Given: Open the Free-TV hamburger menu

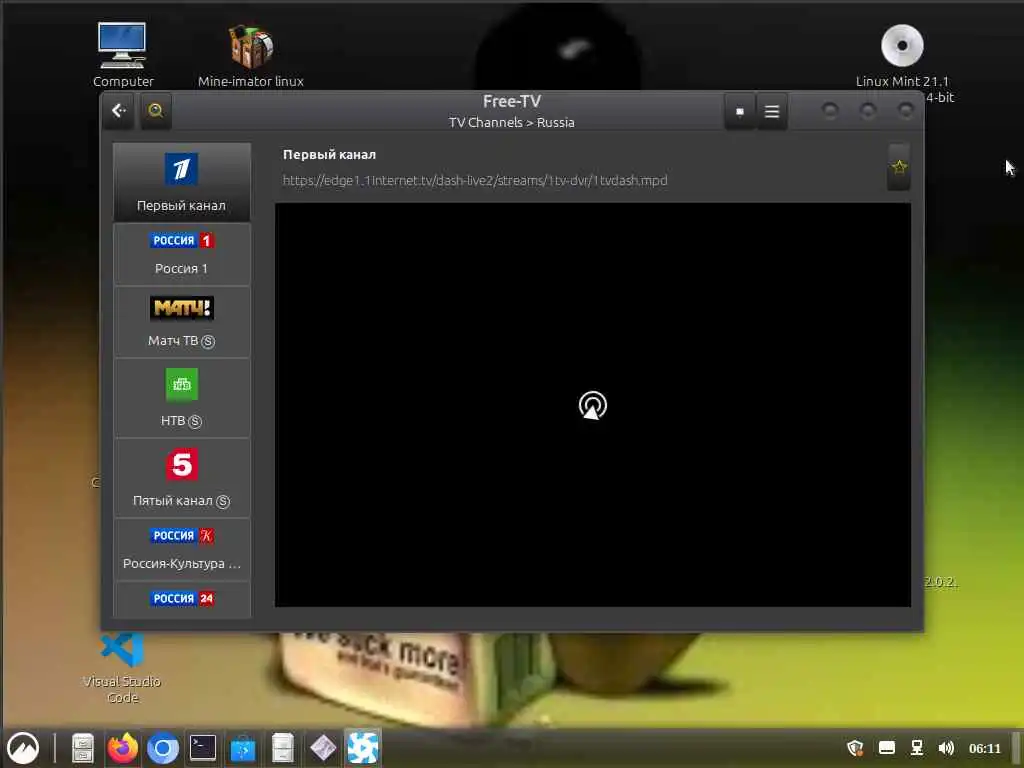Looking at the screenshot, I should pos(772,112).
